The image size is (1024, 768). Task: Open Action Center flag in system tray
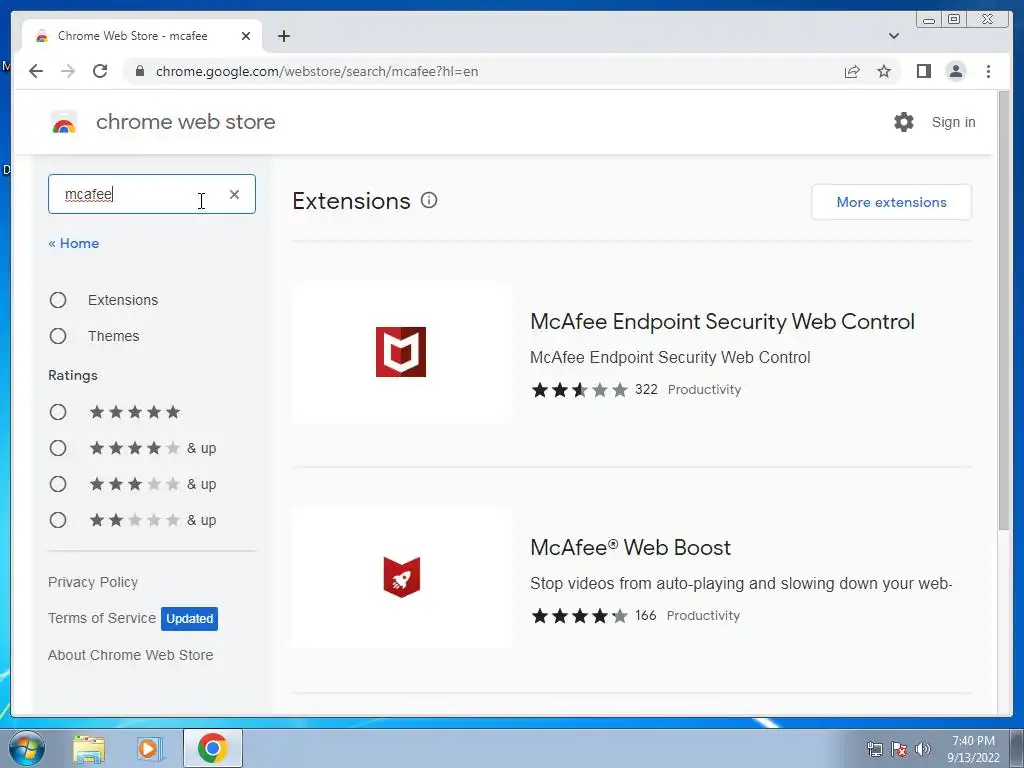coord(899,749)
